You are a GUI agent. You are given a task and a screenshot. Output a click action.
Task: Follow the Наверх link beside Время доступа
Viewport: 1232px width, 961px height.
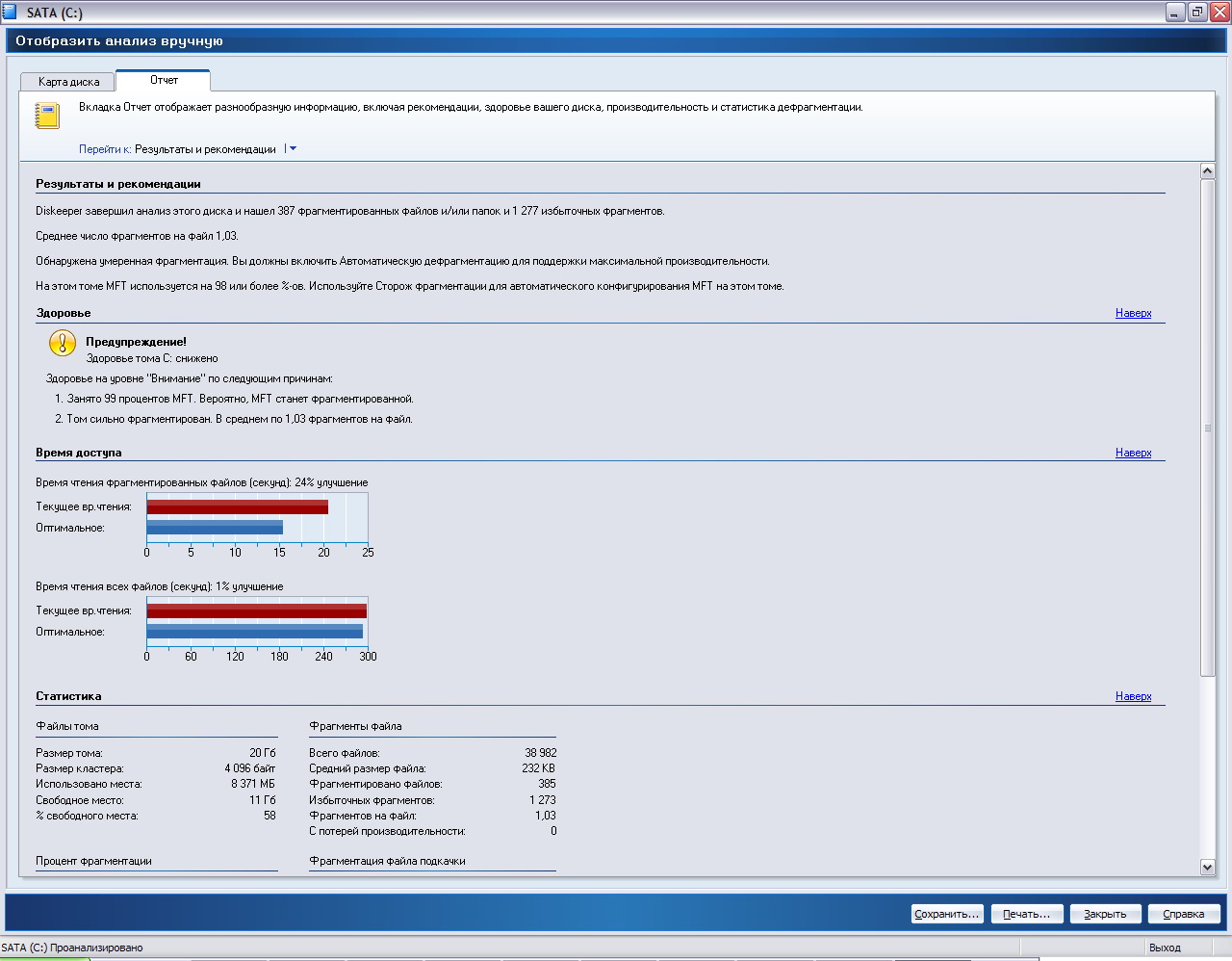point(1133,453)
